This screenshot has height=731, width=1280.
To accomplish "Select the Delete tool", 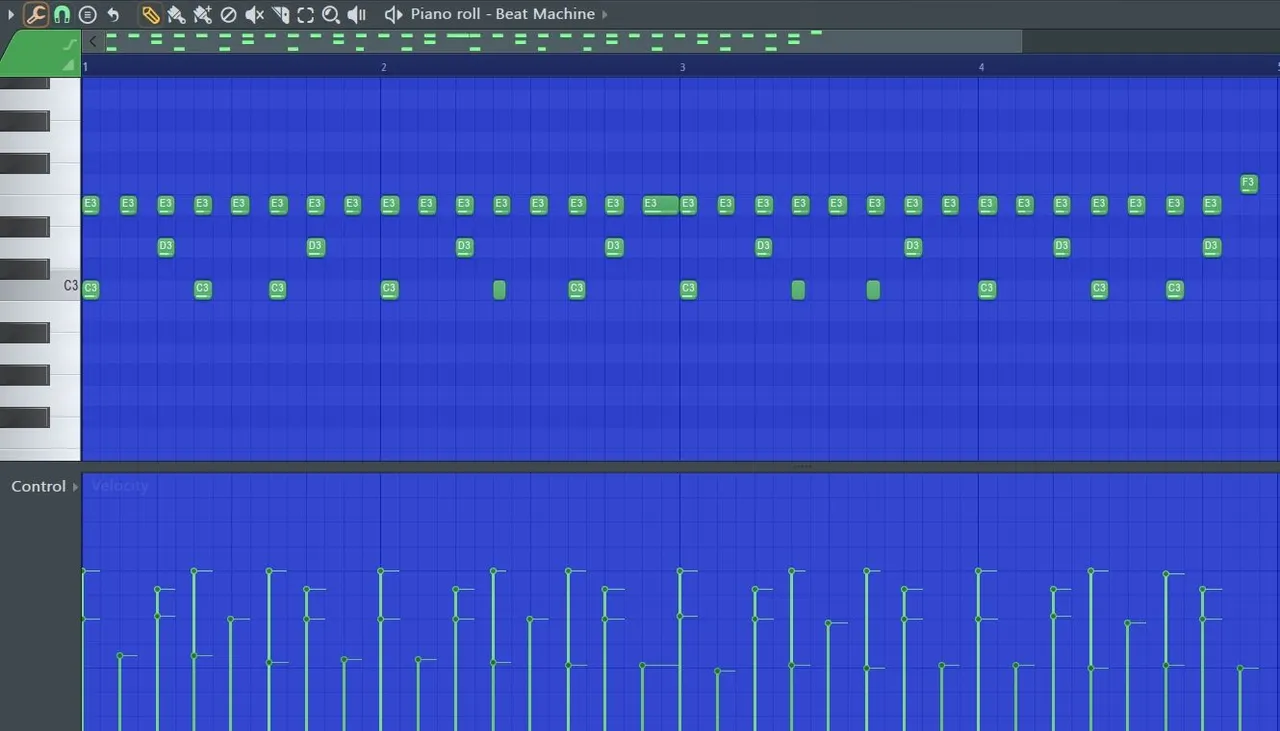I will [228, 14].
